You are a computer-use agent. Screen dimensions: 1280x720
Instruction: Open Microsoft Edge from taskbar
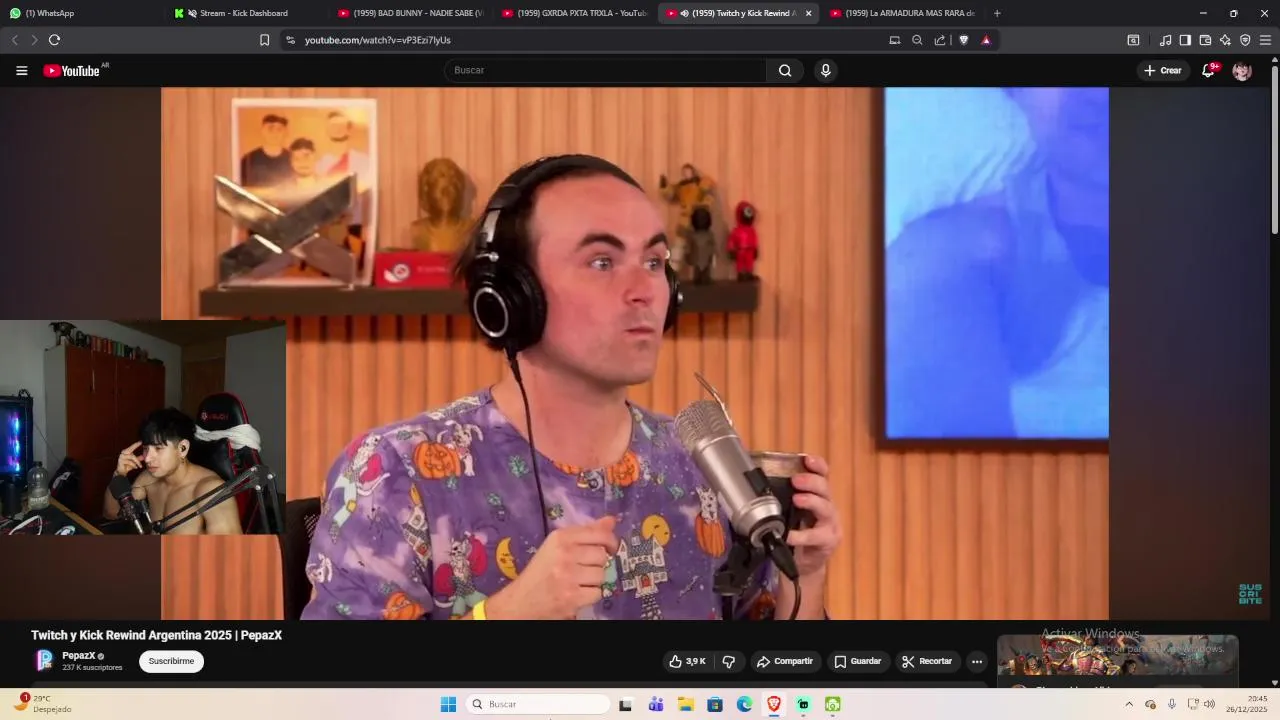(x=744, y=704)
